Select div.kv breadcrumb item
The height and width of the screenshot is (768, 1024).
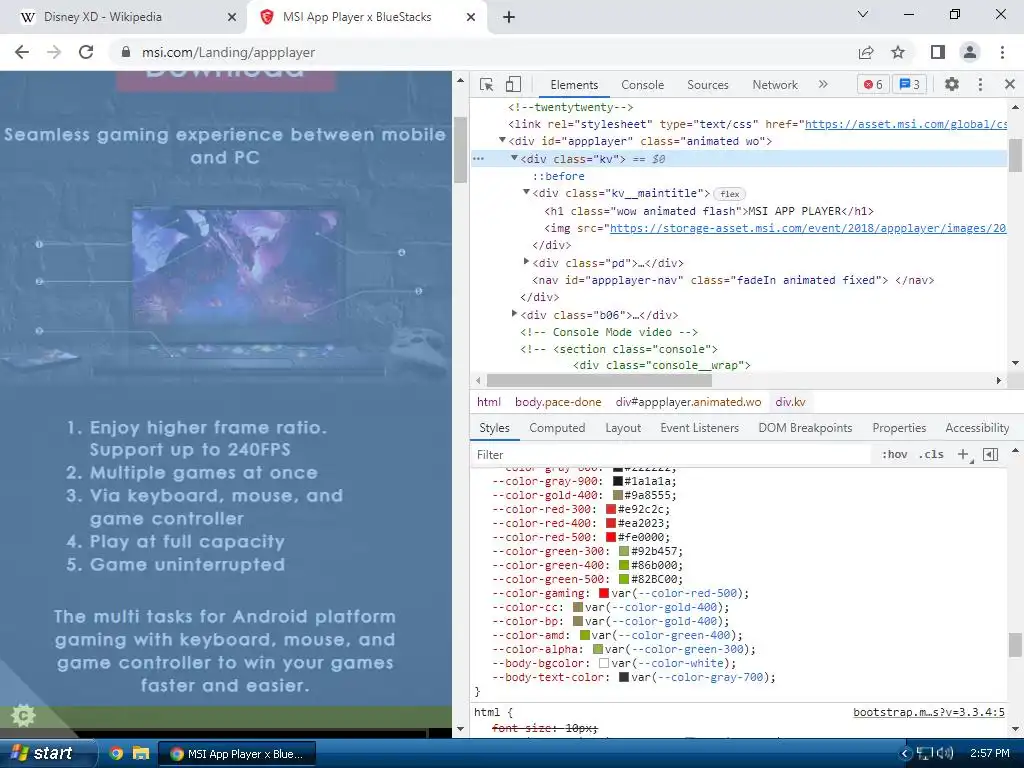pos(790,402)
